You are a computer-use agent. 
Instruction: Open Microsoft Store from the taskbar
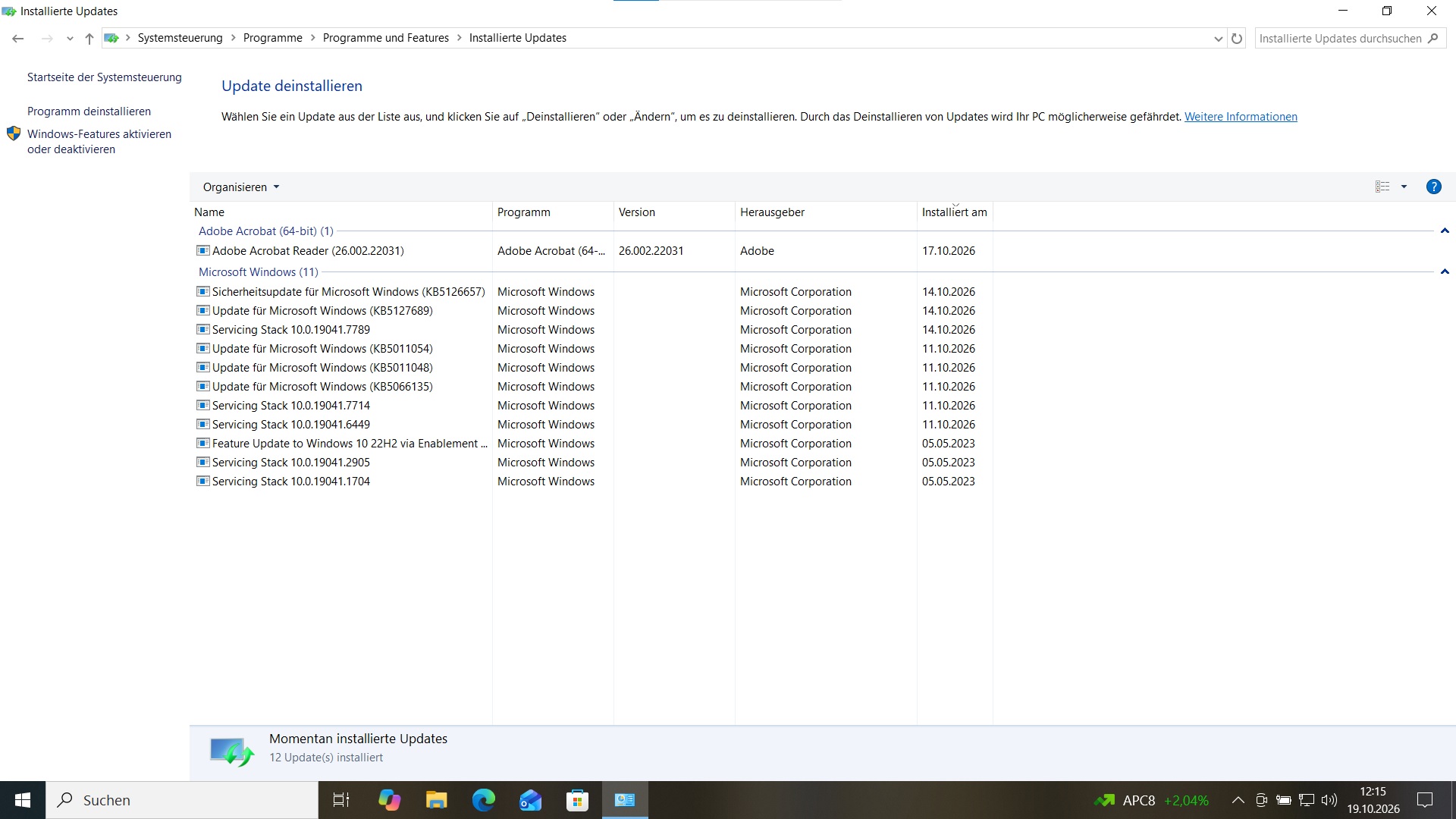point(577,800)
